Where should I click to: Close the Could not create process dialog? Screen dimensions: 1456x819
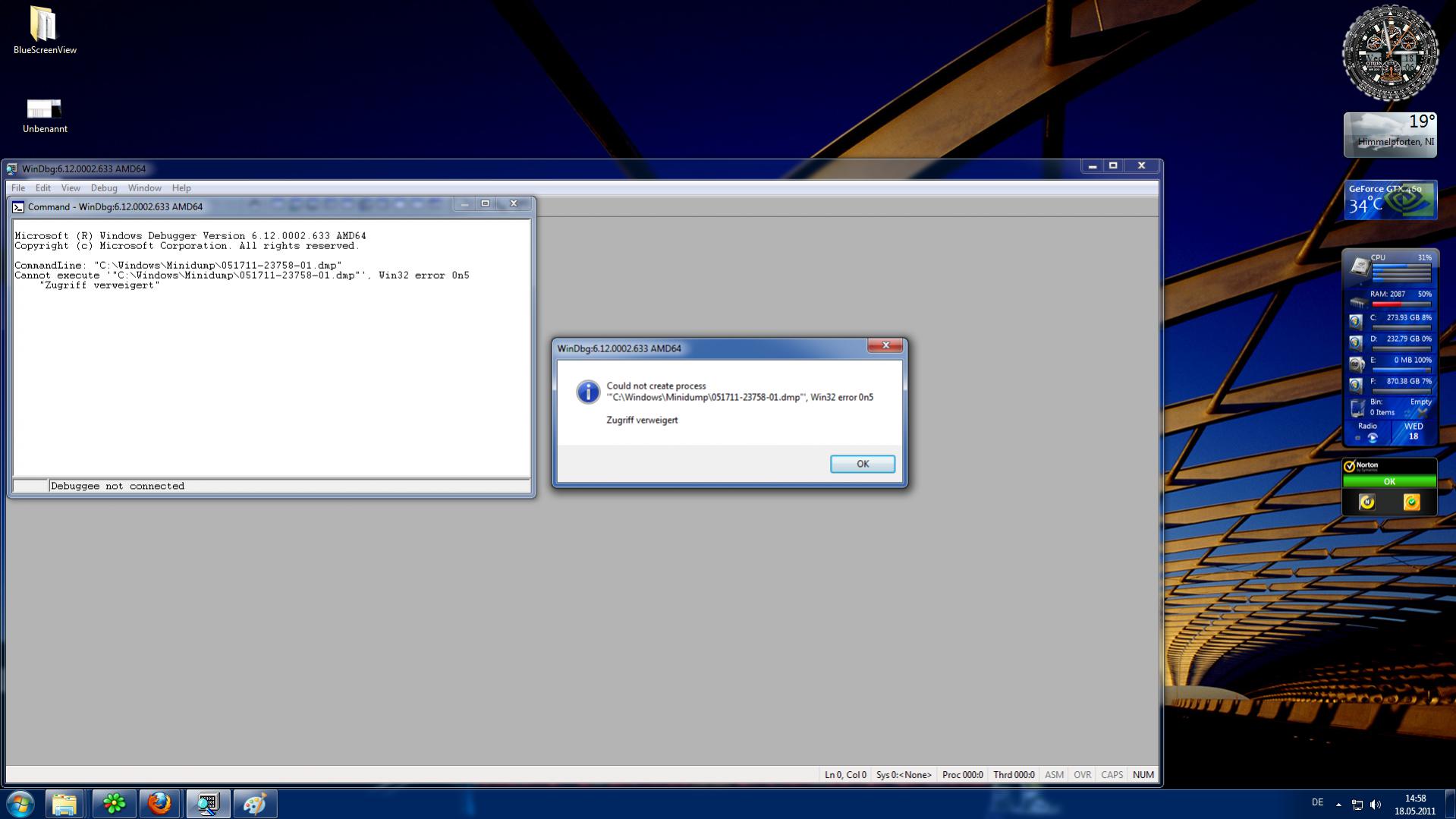[885, 346]
